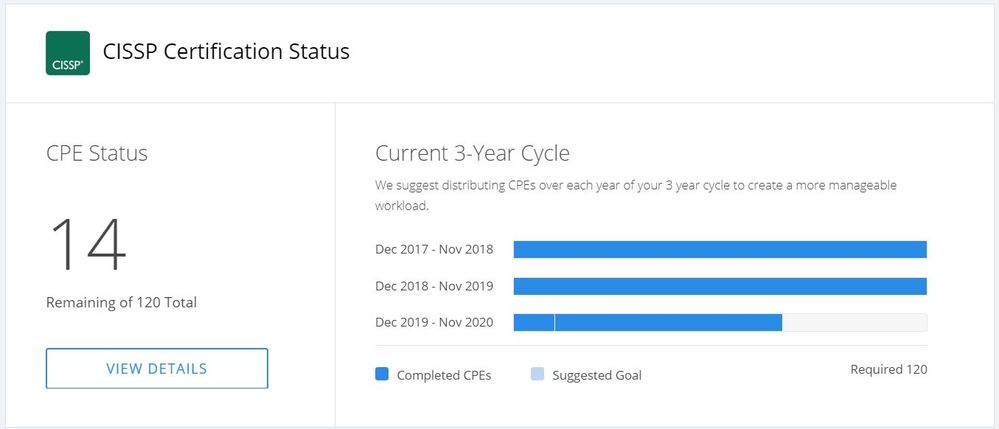Click the Completed CPEs legend label
Screen dimensions: 999x429
pyautogui.click(x=444, y=375)
